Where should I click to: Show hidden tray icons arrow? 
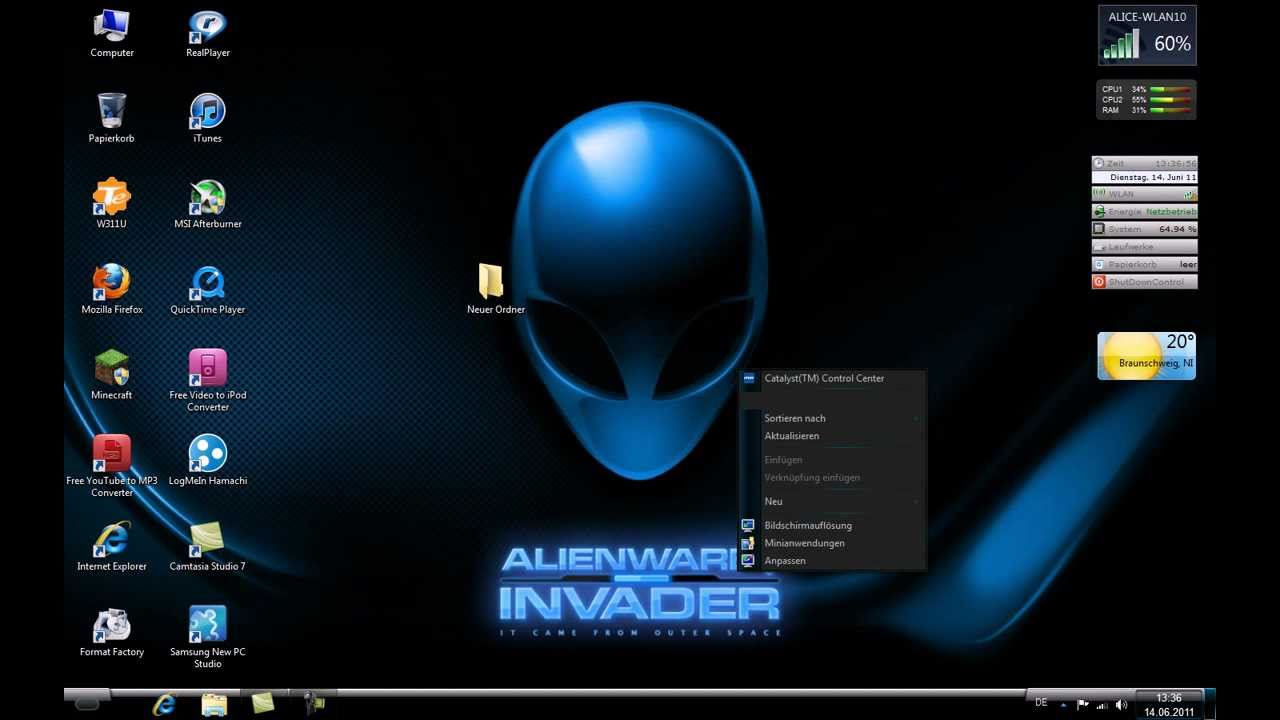(x=1063, y=705)
